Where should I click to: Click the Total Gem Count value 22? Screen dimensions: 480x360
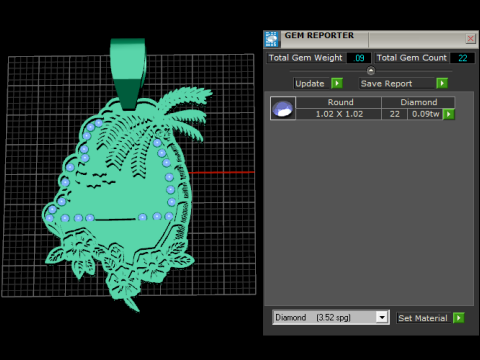(x=462, y=58)
